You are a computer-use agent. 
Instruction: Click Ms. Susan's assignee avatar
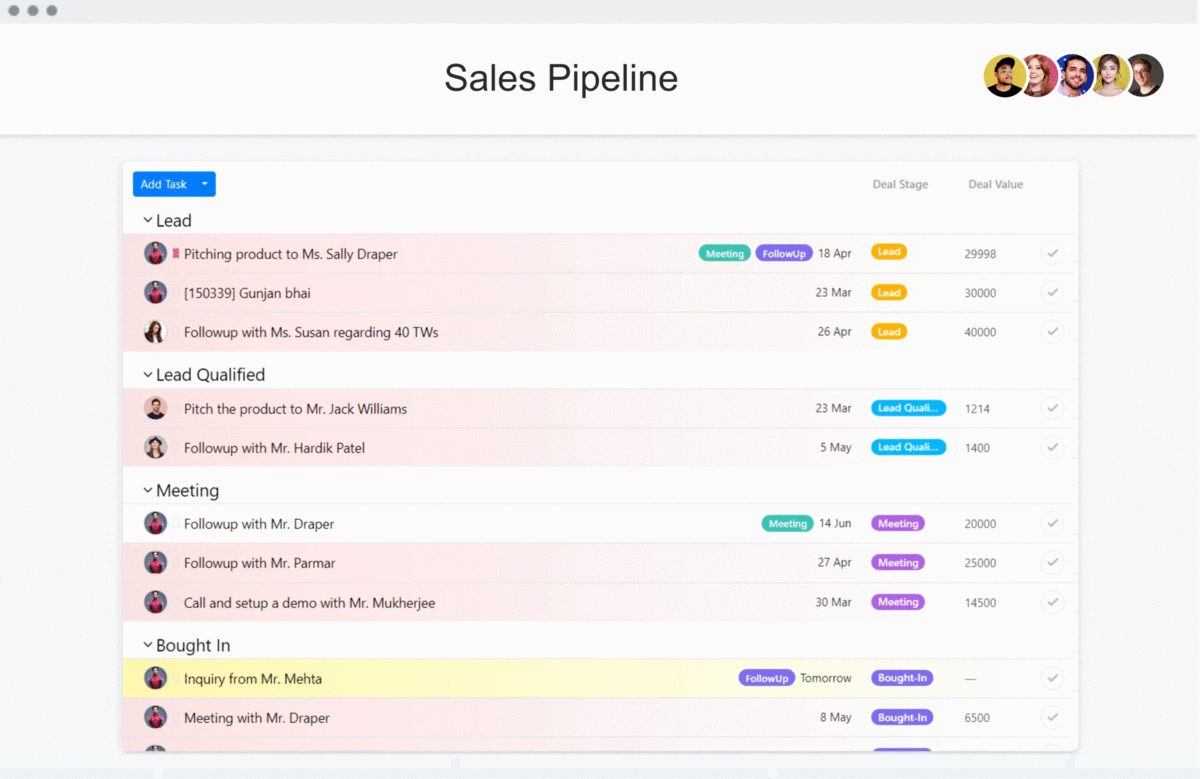tap(155, 331)
